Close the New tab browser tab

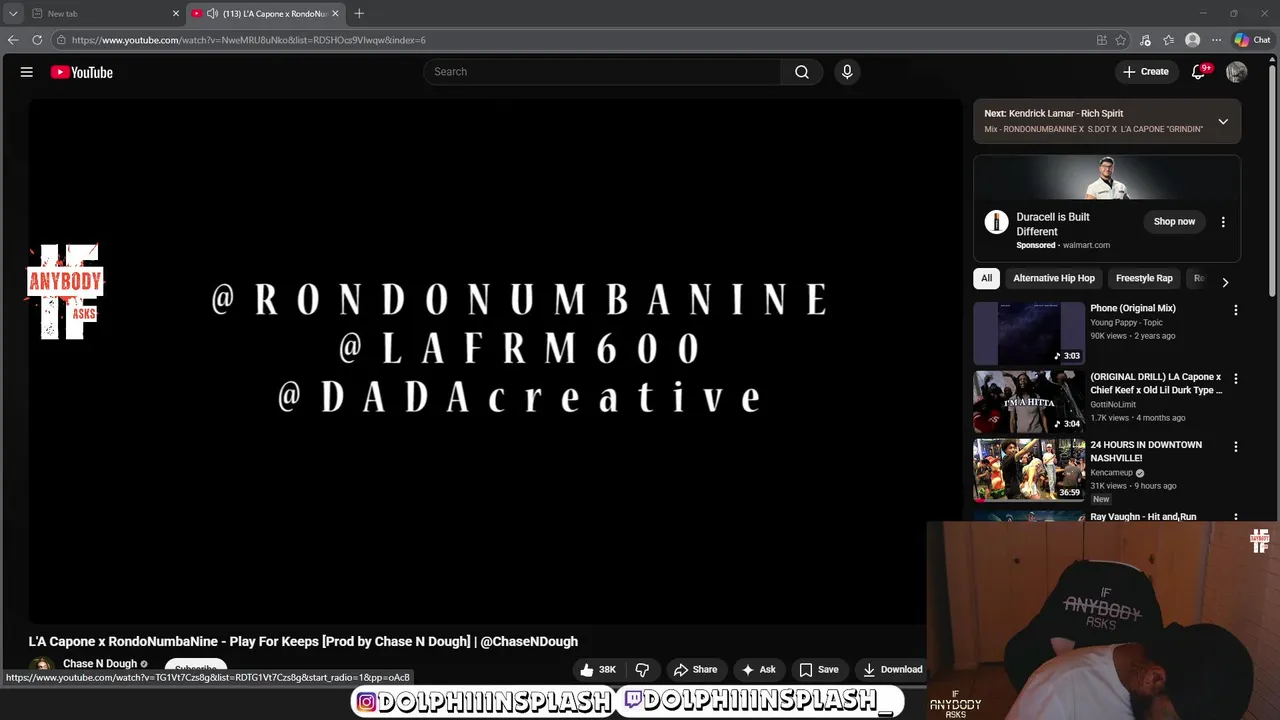pyautogui.click(x=176, y=14)
